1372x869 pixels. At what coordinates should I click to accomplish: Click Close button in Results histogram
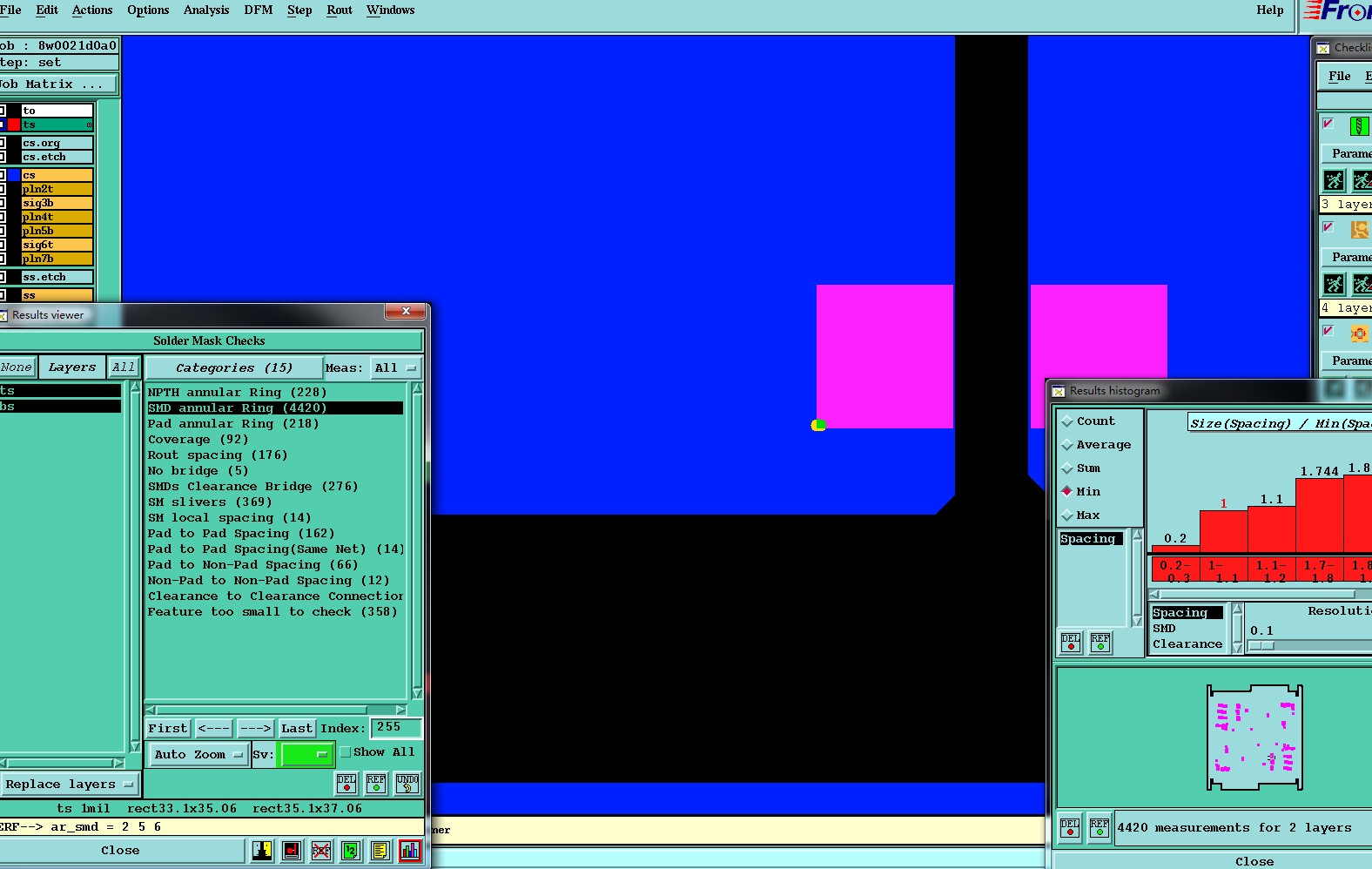pyautogui.click(x=1254, y=861)
